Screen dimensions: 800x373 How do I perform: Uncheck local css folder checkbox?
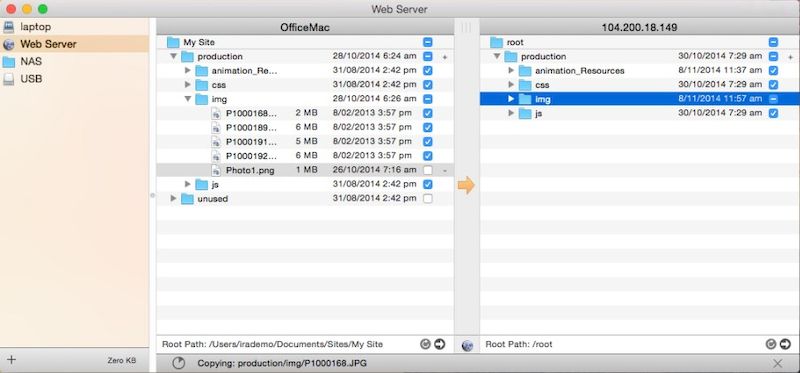click(x=428, y=85)
